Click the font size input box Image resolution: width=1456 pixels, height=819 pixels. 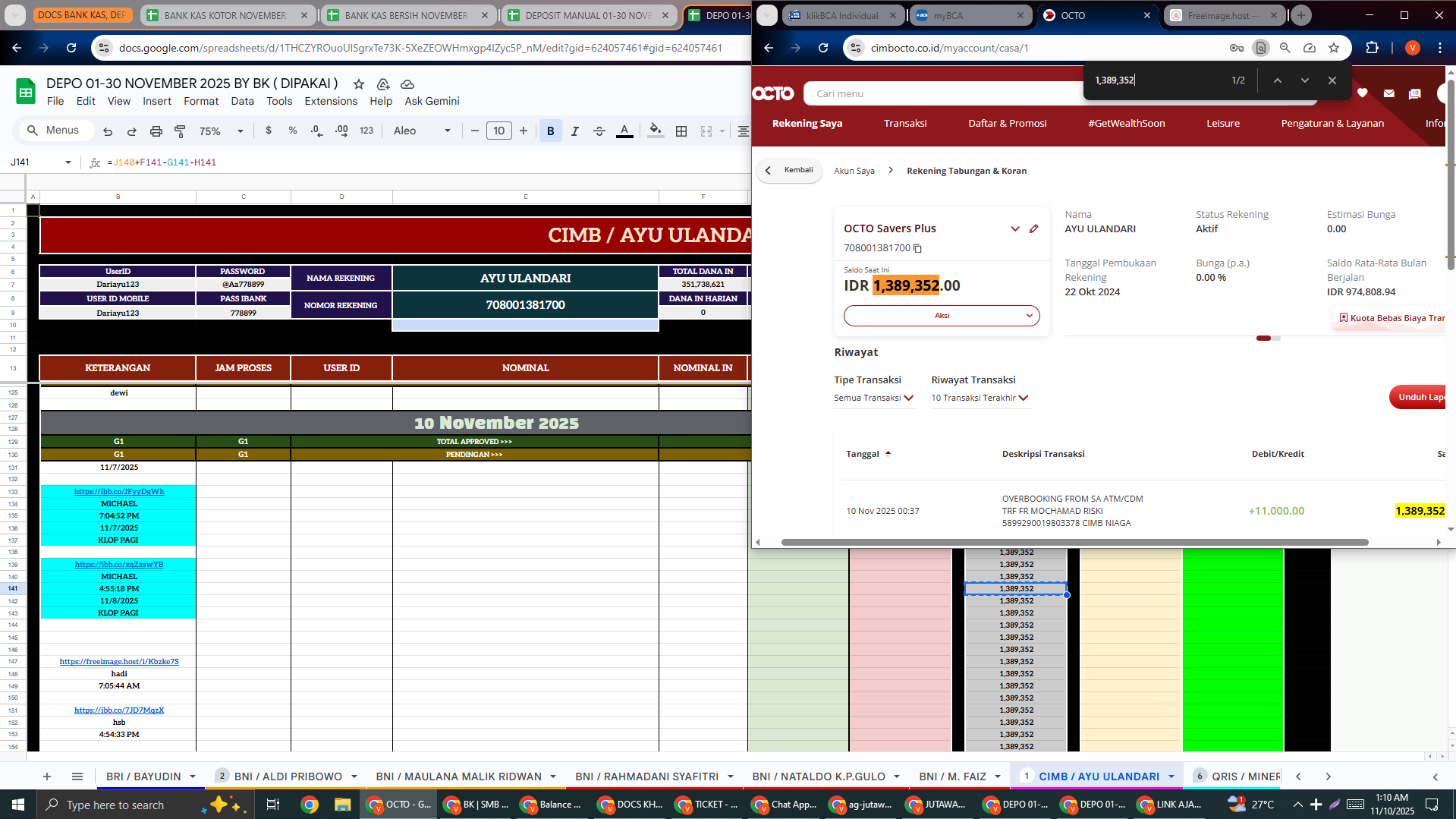click(x=498, y=131)
